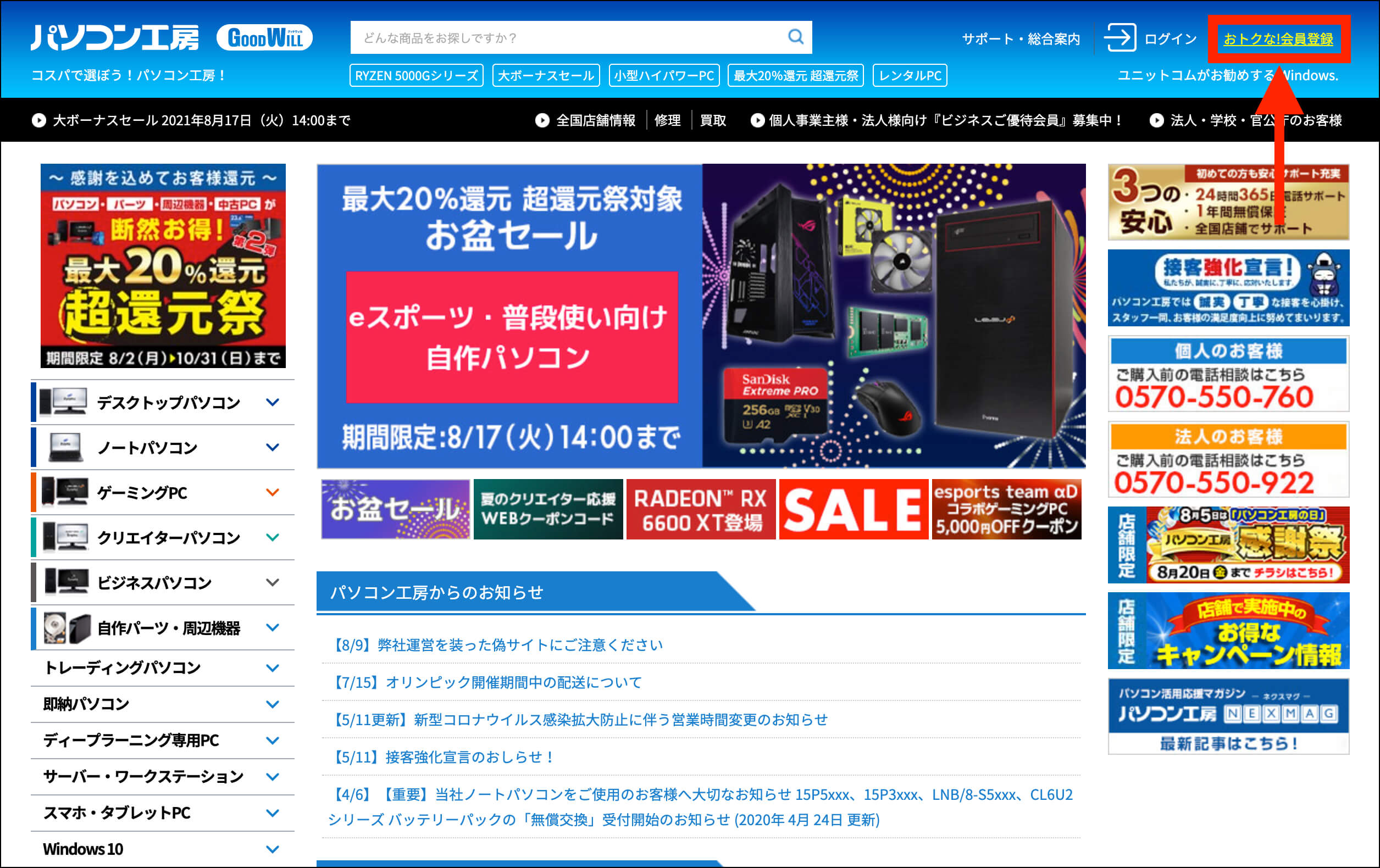The height and width of the screenshot is (868, 1380).
Task: Open the 感謝祭 store-limited flyer banner
Action: pos(1229,545)
